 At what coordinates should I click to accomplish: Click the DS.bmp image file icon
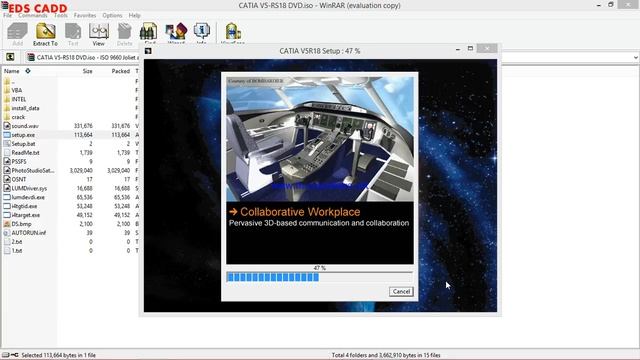pyautogui.click(x=7, y=224)
